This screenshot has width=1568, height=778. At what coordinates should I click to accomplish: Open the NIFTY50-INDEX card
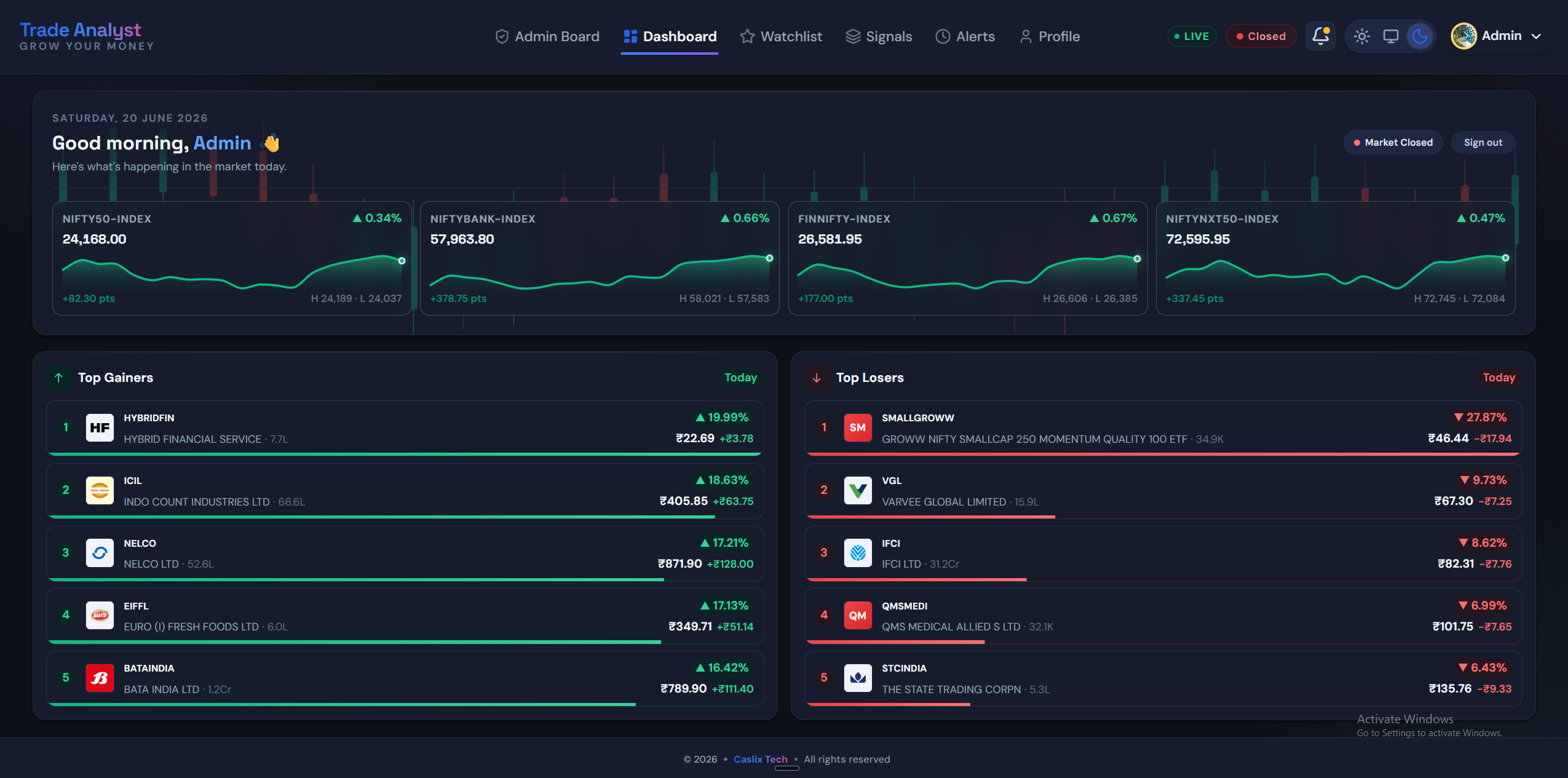pyautogui.click(x=232, y=258)
